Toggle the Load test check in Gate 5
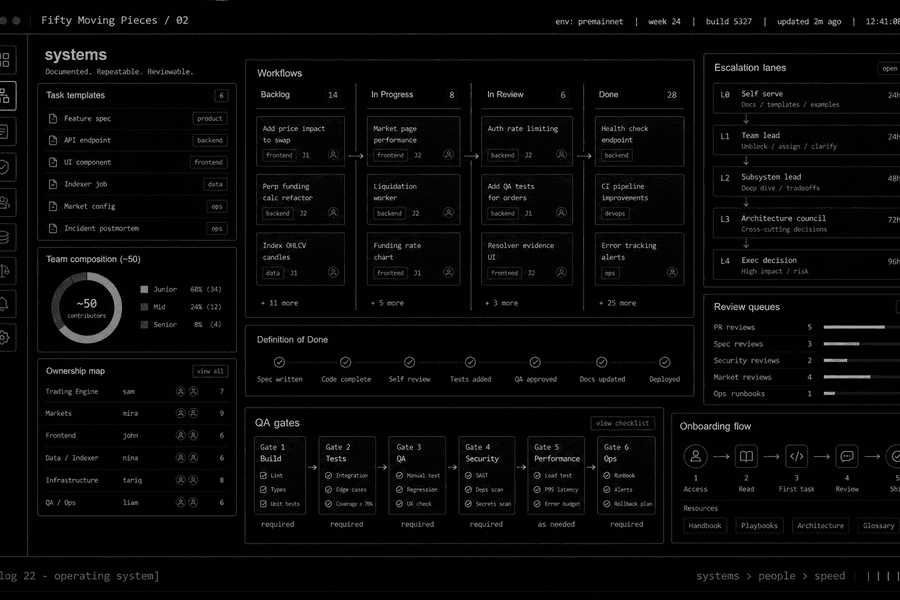900x600 pixels. [537, 475]
